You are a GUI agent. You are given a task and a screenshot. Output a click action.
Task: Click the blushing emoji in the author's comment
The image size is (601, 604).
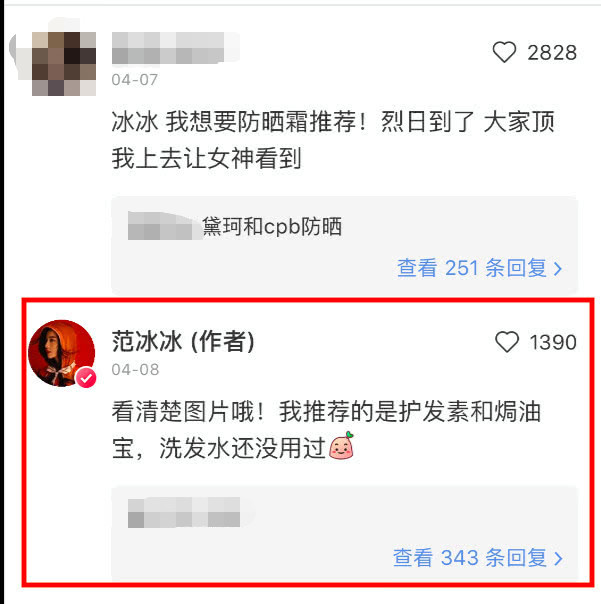click(341, 446)
